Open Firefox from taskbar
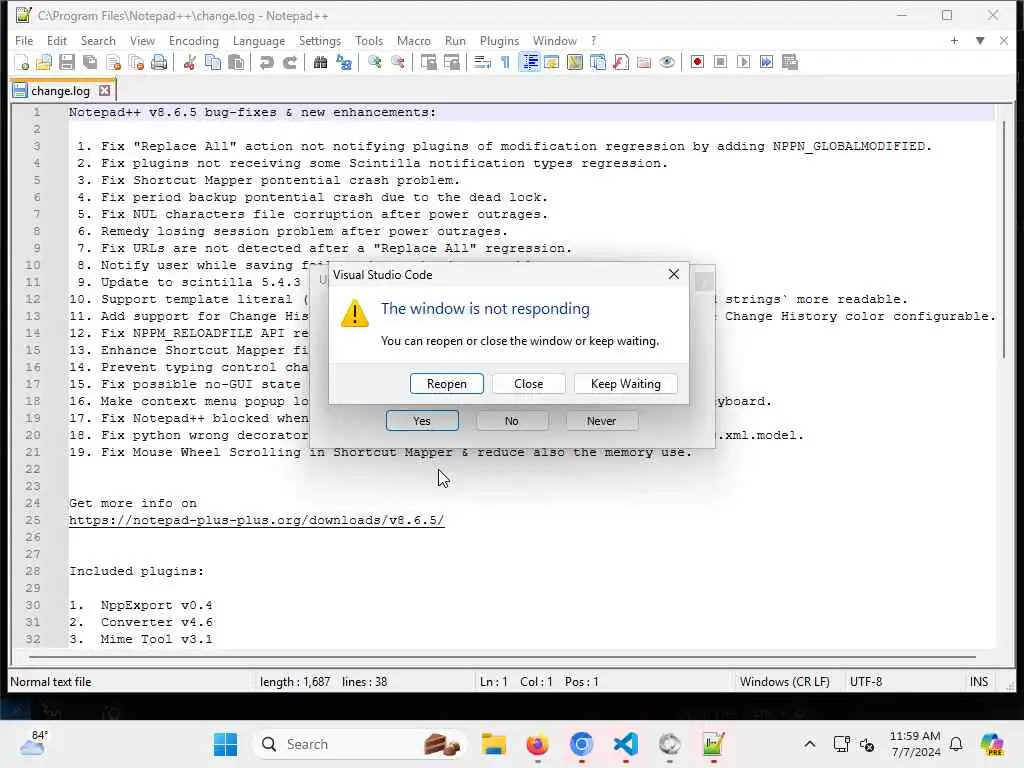 pyautogui.click(x=537, y=744)
